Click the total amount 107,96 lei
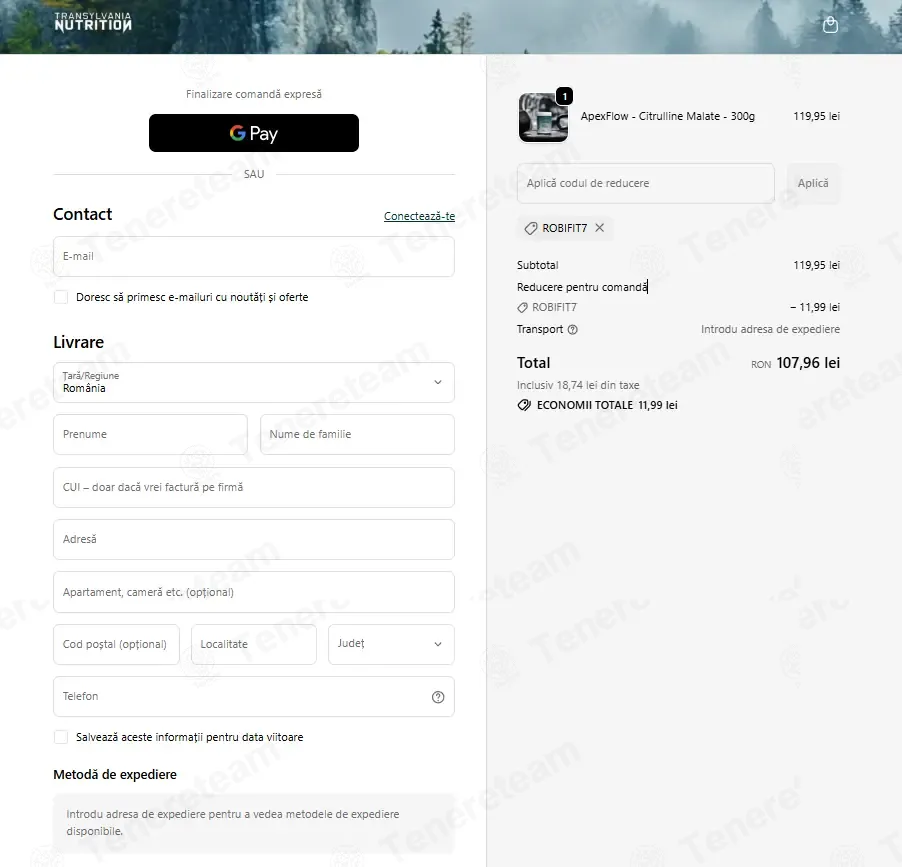Screen dimensions: 902x867 click(x=808, y=363)
